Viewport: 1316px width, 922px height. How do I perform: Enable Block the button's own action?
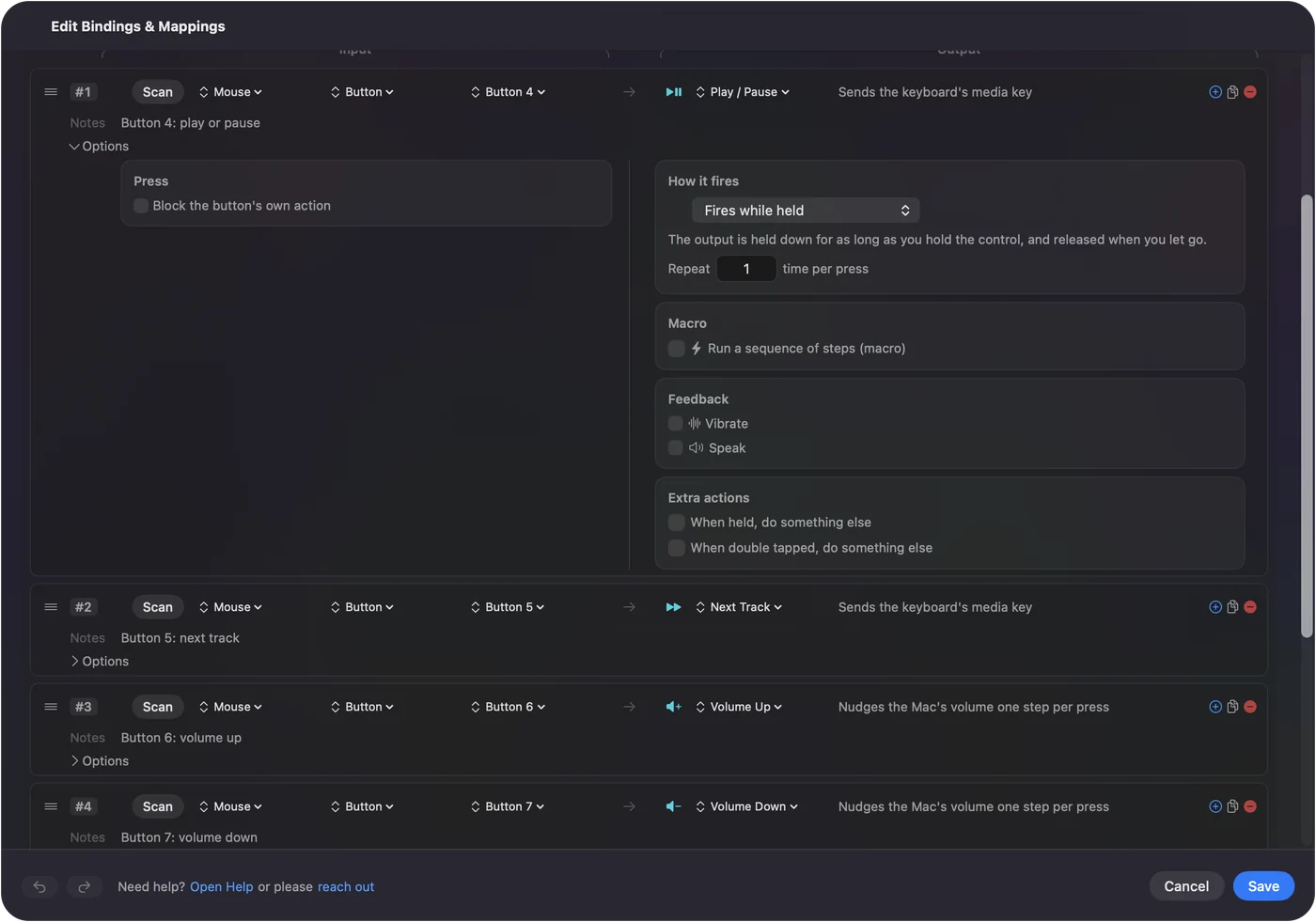141,206
